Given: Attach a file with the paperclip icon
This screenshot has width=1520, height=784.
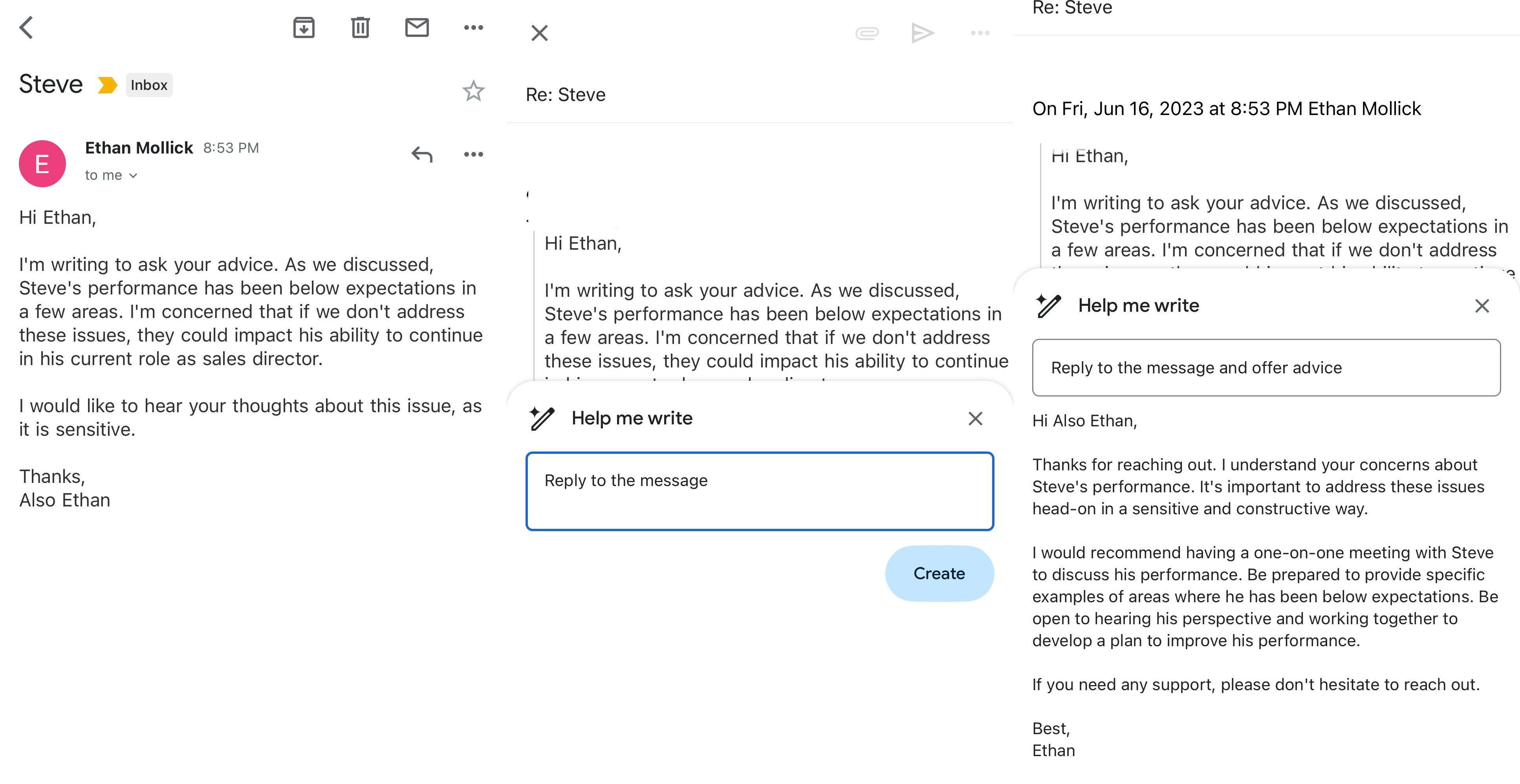Looking at the screenshot, I should (x=867, y=33).
